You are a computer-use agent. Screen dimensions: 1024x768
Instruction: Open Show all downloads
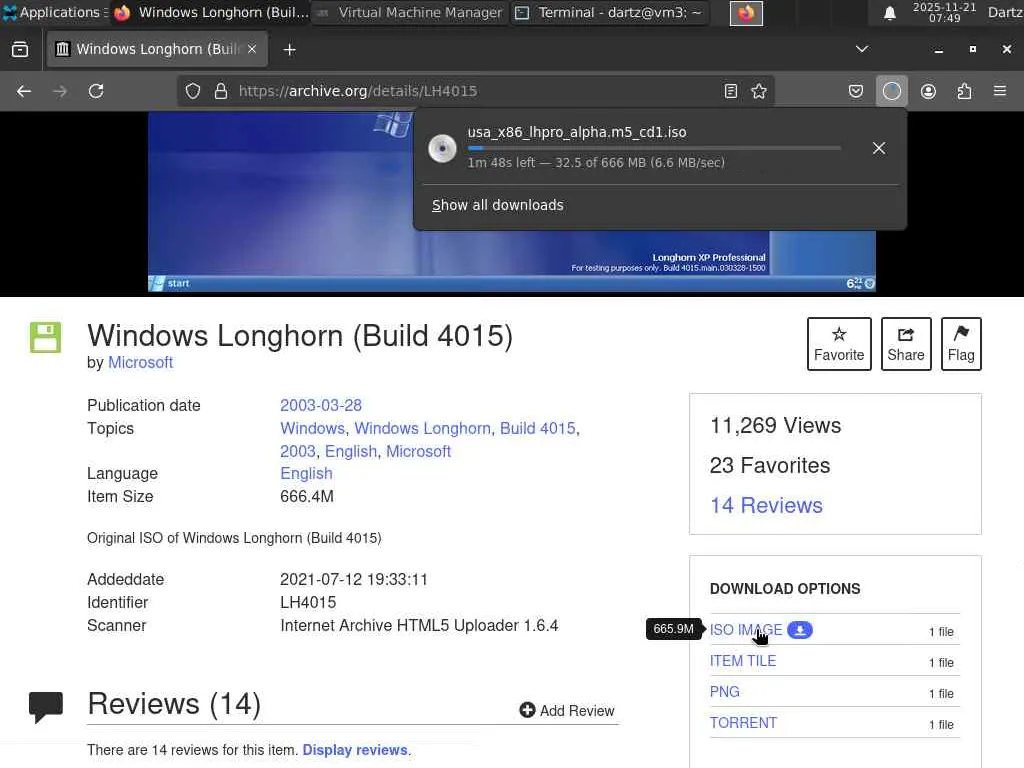tap(498, 205)
